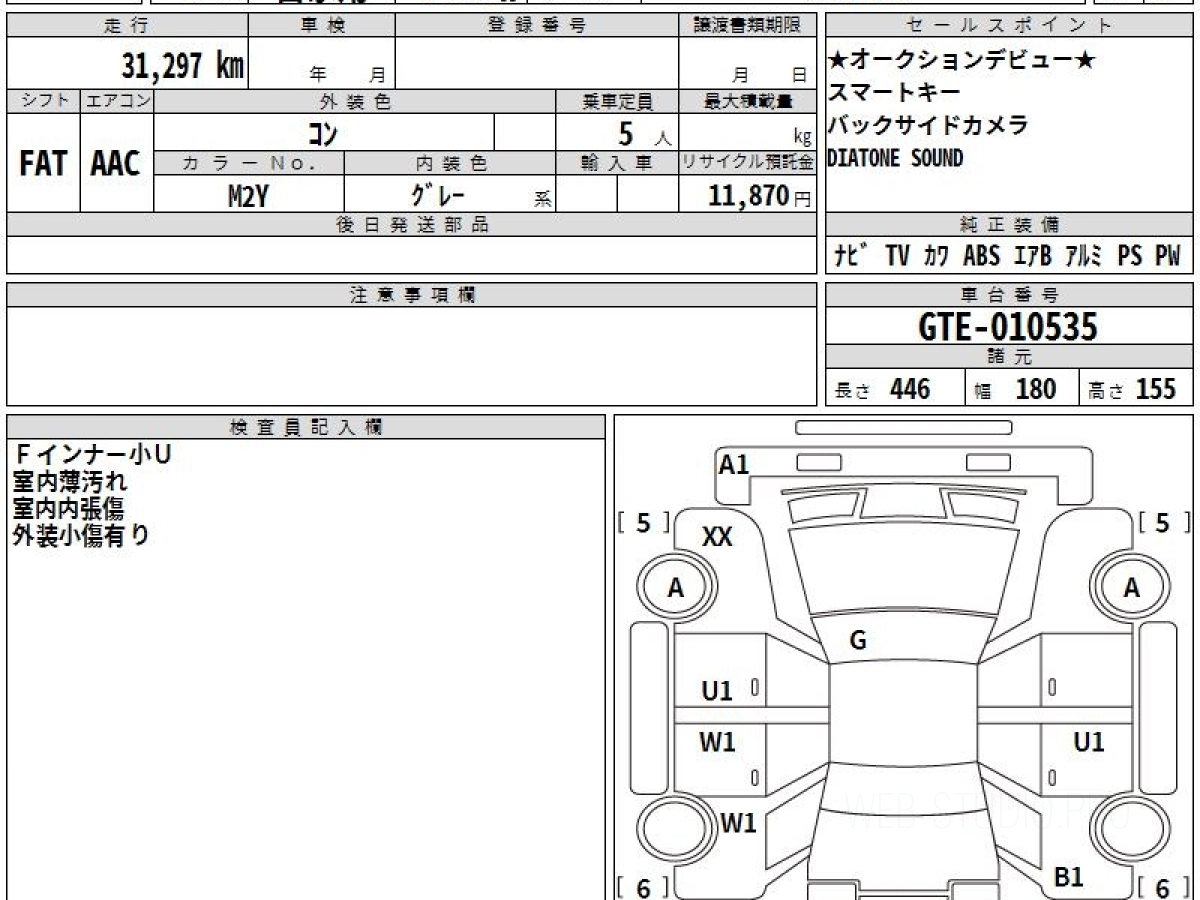Viewport: 1200px width, 900px height.
Task: Click the 11,870 yen recycle deposit
Action: [x=748, y=196]
